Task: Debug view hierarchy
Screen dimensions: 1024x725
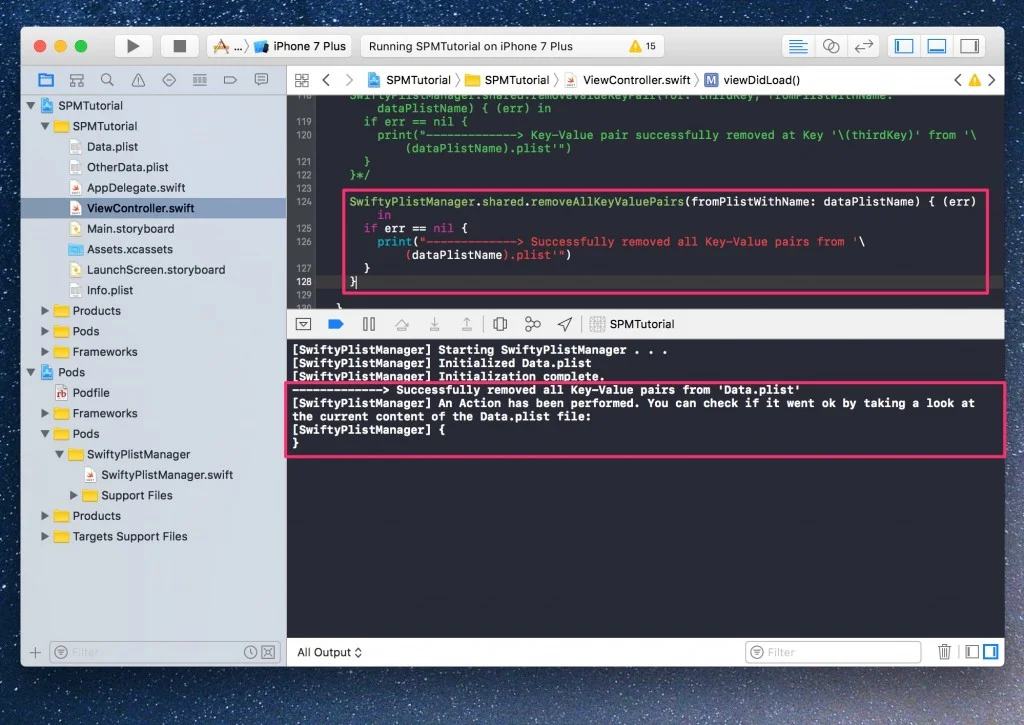Action: coord(500,325)
